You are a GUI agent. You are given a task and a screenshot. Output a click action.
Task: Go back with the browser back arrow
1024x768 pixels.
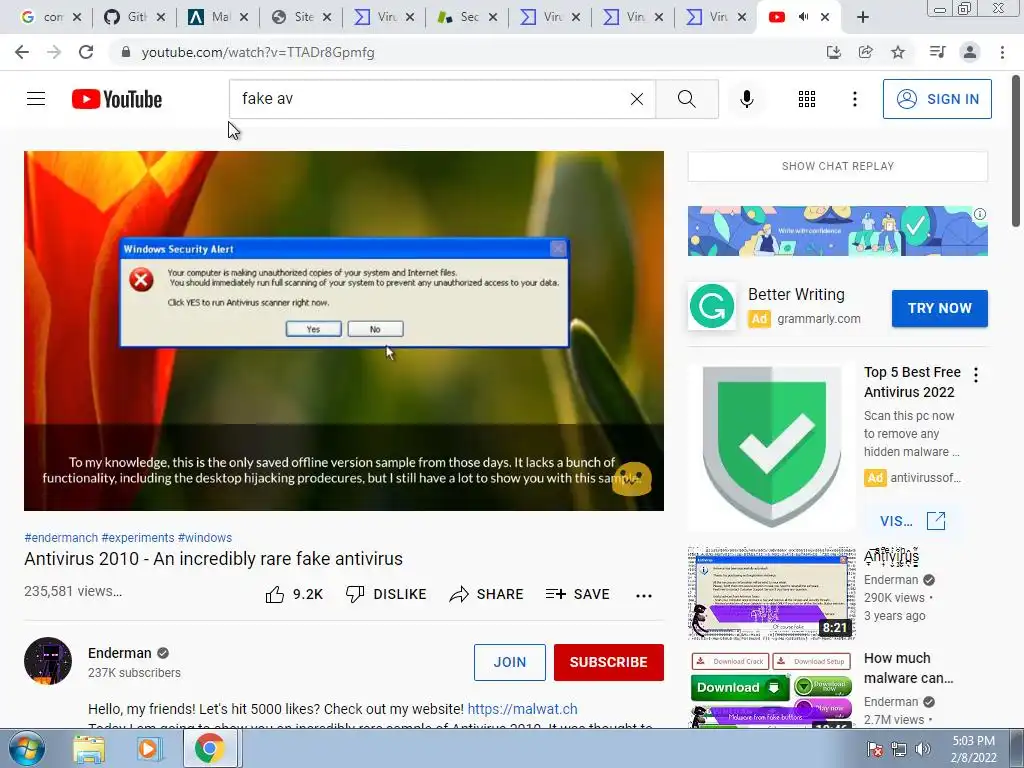tap(22, 52)
